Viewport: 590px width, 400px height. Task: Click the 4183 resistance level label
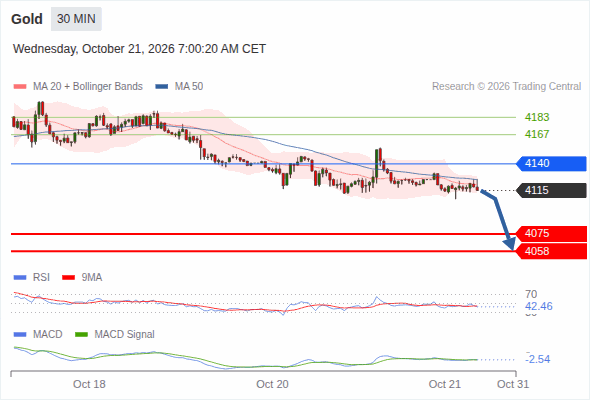(537, 117)
